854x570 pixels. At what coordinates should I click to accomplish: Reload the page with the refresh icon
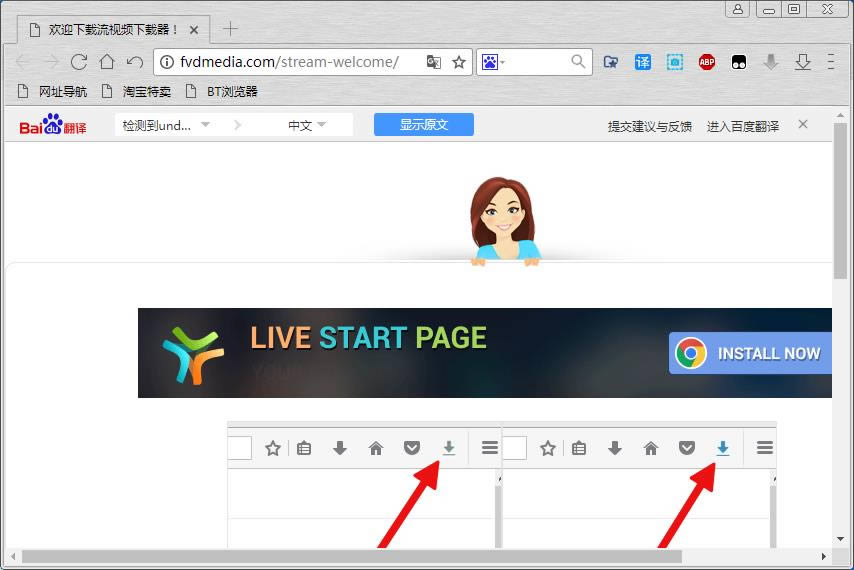pos(79,62)
